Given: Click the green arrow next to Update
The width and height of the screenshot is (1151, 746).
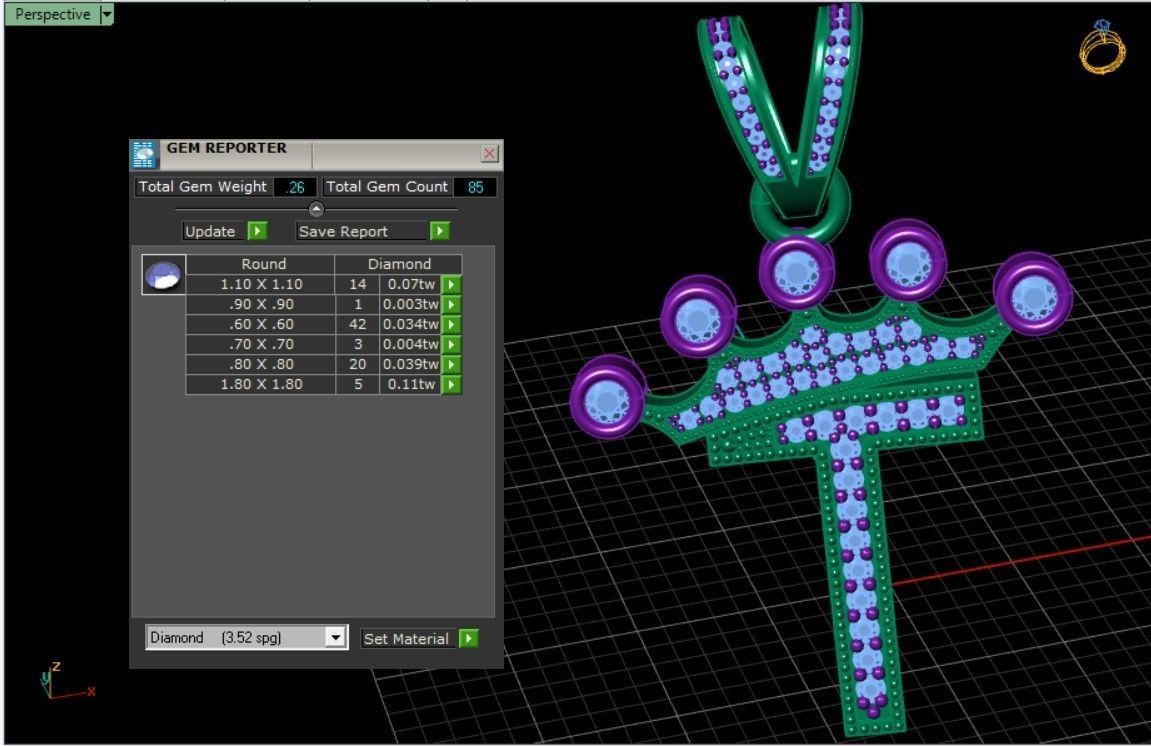Looking at the screenshot, I should pyautogui.click(x=257, y=231).
